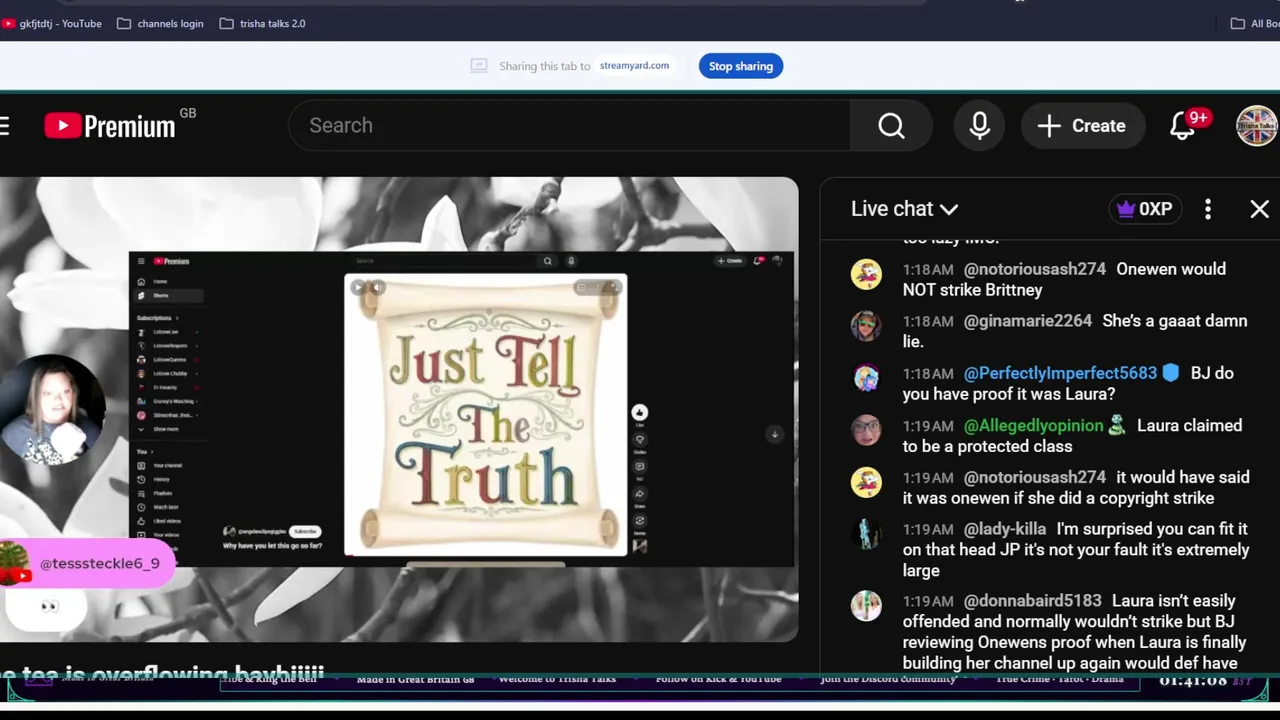This screenshot has width=1280, height=720.
Task: Stop sharing this tab
Action: (741, 66)
